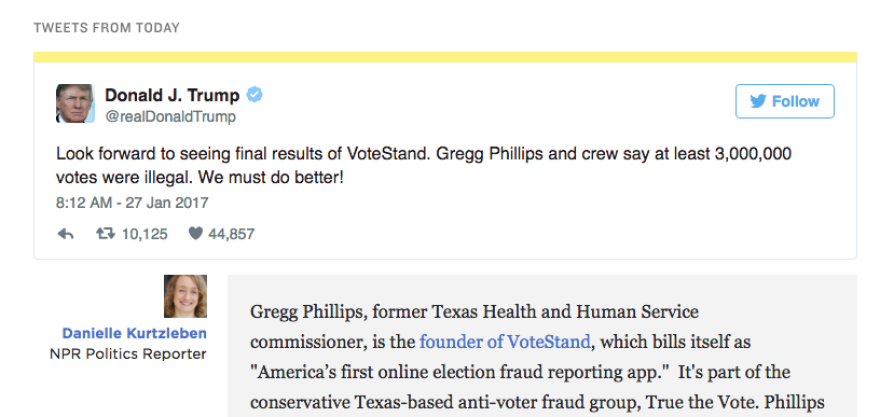This screenshot has width=880, height=417.
Task: Click Danielle Kurtzleben's reporter photo
Action: click(185, 296)
